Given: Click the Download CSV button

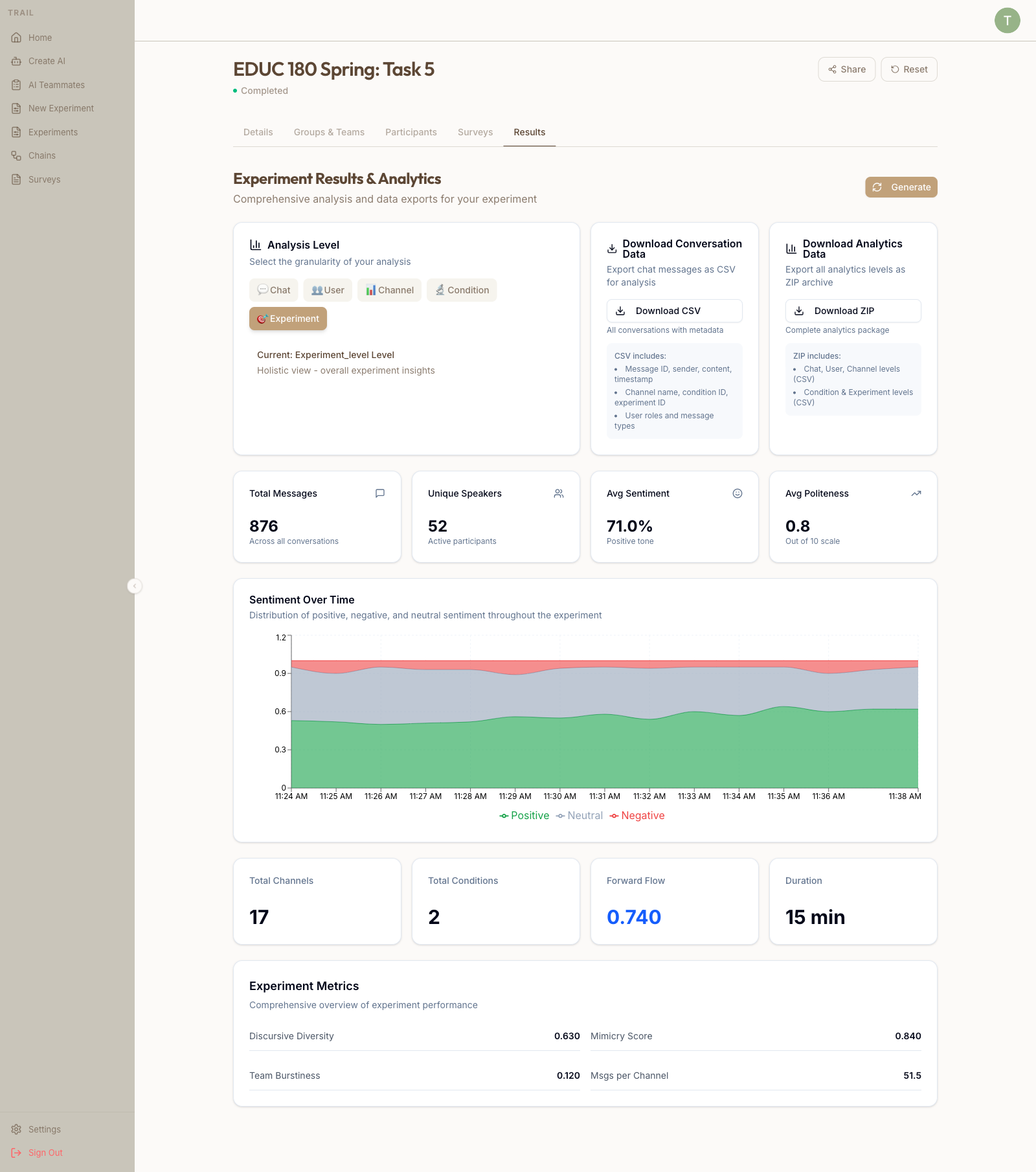Looking at the screenshot, I should click(674, 311).
